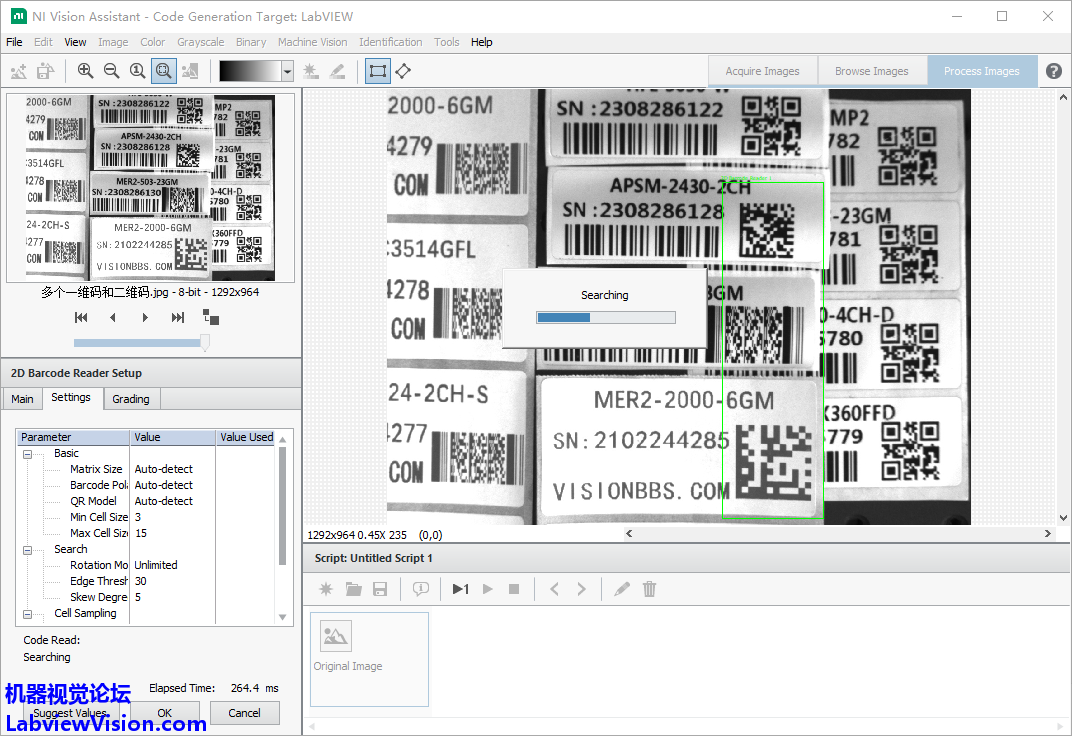
Task: Collapse the Search parameter group
Action: point(27,550)
